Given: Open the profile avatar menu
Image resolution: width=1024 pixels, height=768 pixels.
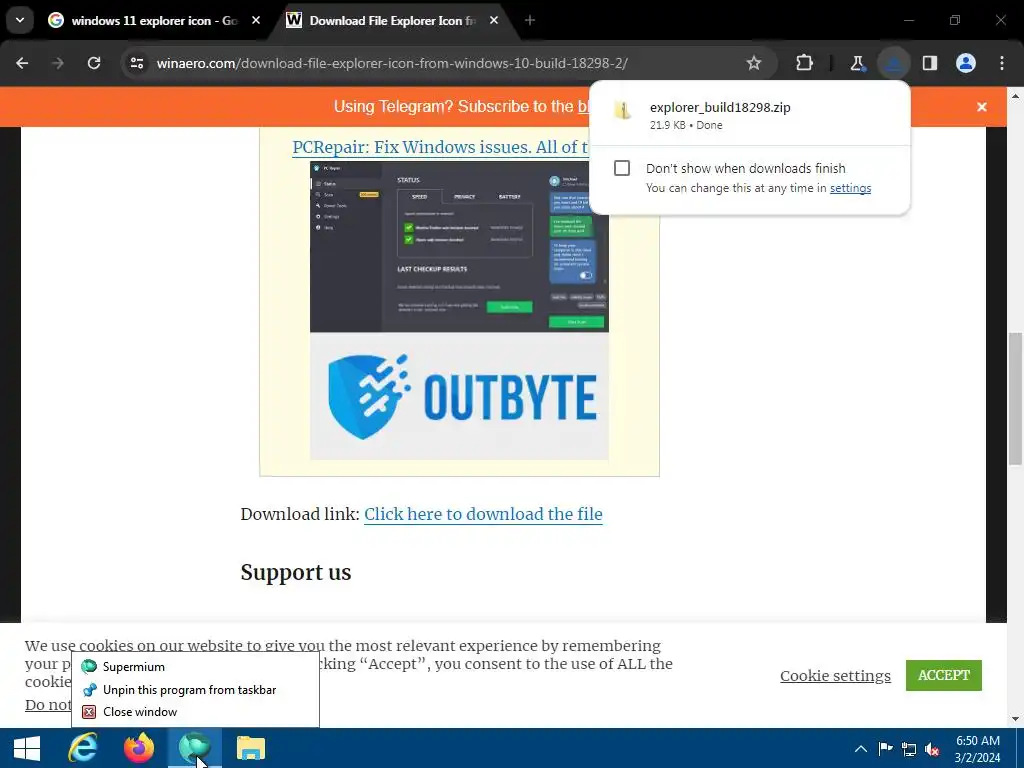Looking at the screenshot, I should (x=966, y=63).
